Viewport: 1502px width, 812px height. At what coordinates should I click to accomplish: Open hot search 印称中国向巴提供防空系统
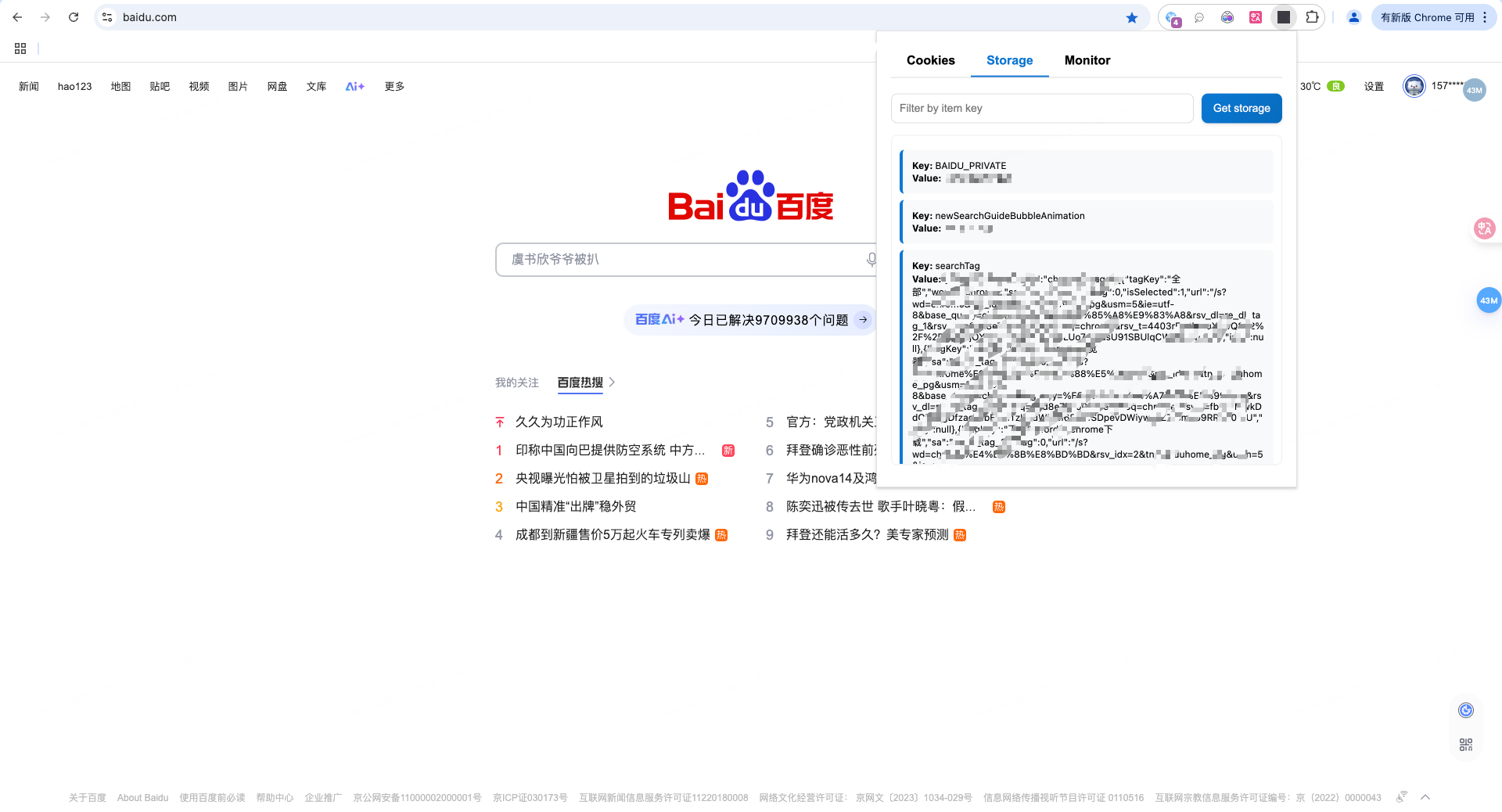[x=610, y=451]
